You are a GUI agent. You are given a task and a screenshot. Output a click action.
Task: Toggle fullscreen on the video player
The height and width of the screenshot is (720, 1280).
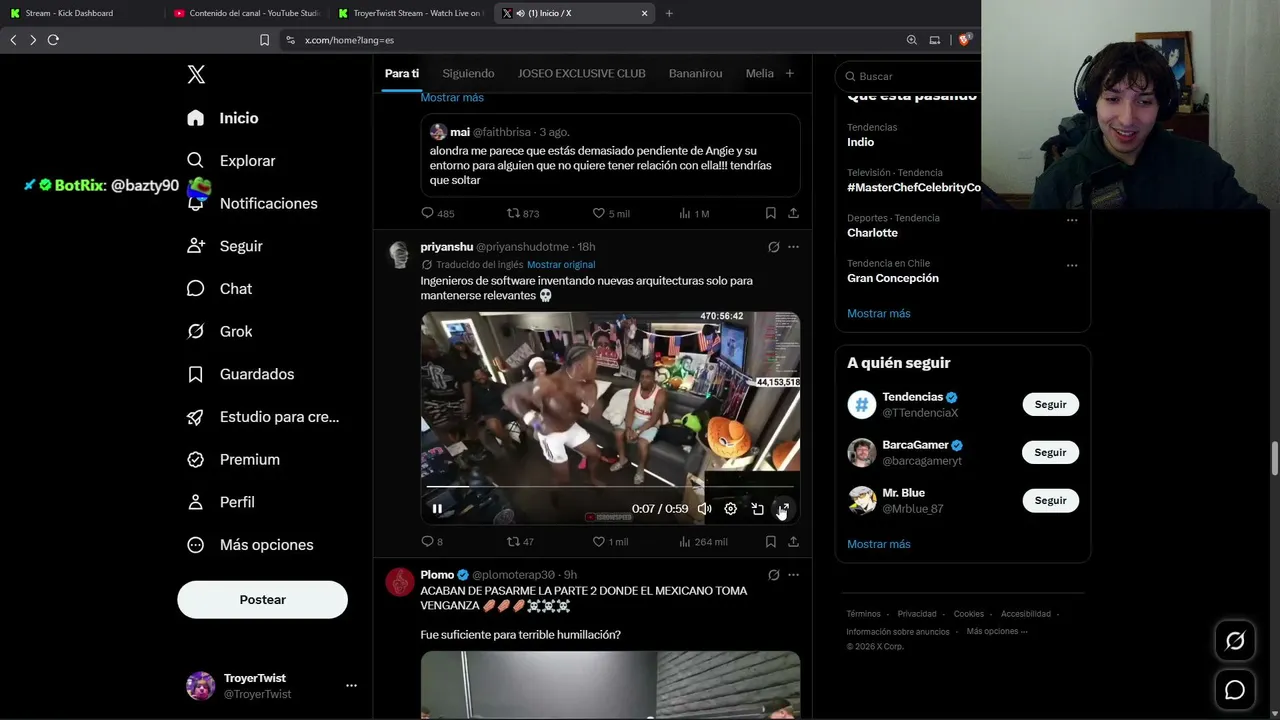[x=784, y=509]
